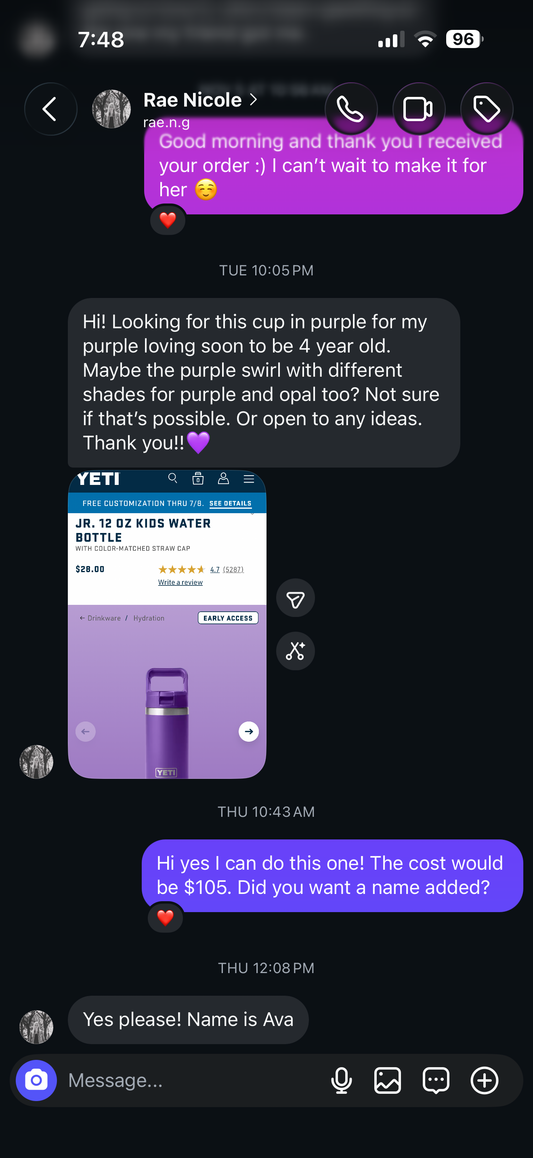Screen dimensions: 533x1158
Task: Record a voice message with microphone
Action: pyautogui.click(x=341, y=1080)
